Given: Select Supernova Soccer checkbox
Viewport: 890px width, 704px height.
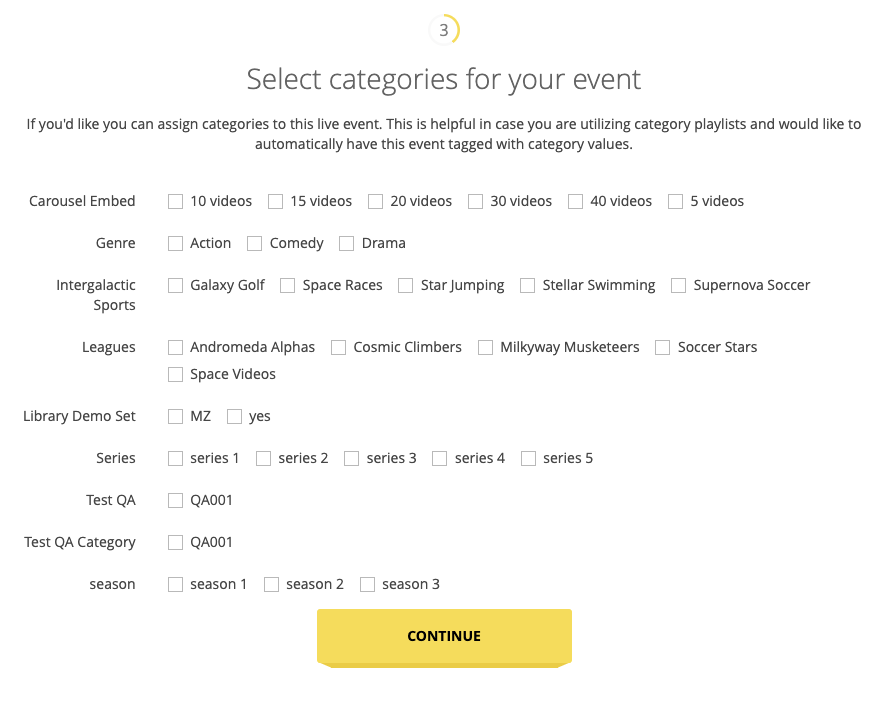Looking at the screenshot, I should click(x=679, y=285).
